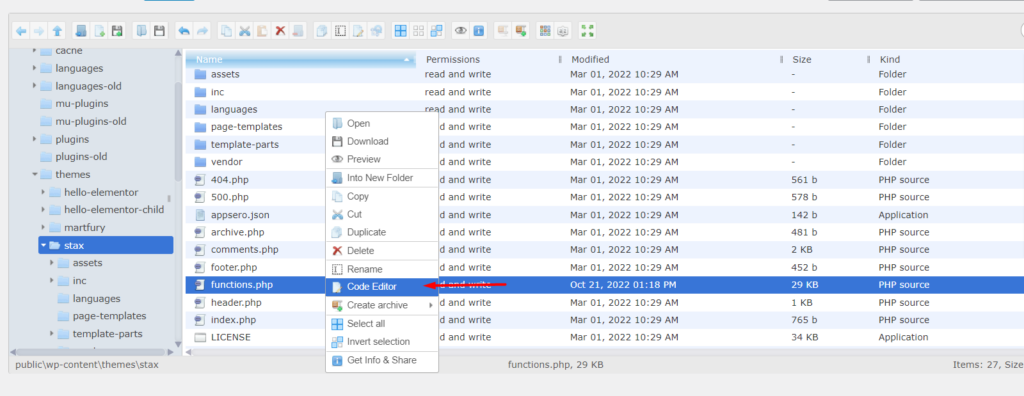Select the 404.php file row

pos(605,180)
